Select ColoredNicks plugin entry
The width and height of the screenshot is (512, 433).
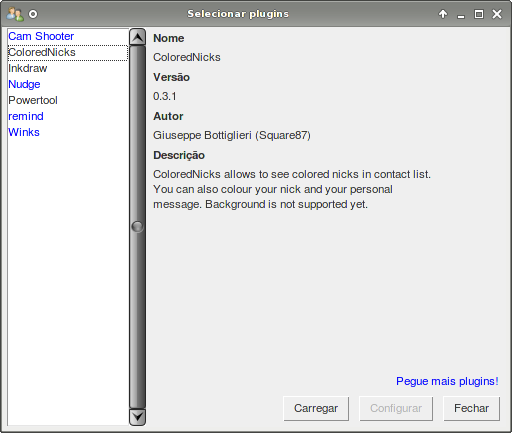tap(68, 52)
